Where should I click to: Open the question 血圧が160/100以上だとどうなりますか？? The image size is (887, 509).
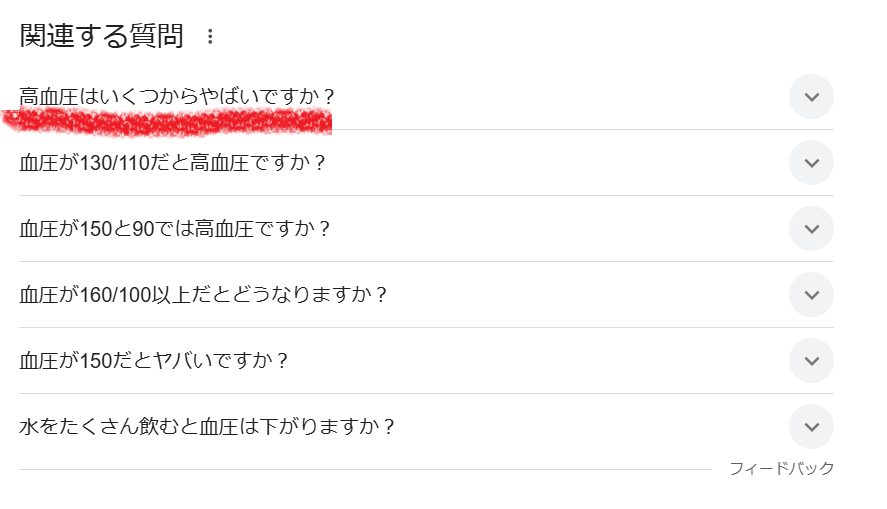(203, 295)
